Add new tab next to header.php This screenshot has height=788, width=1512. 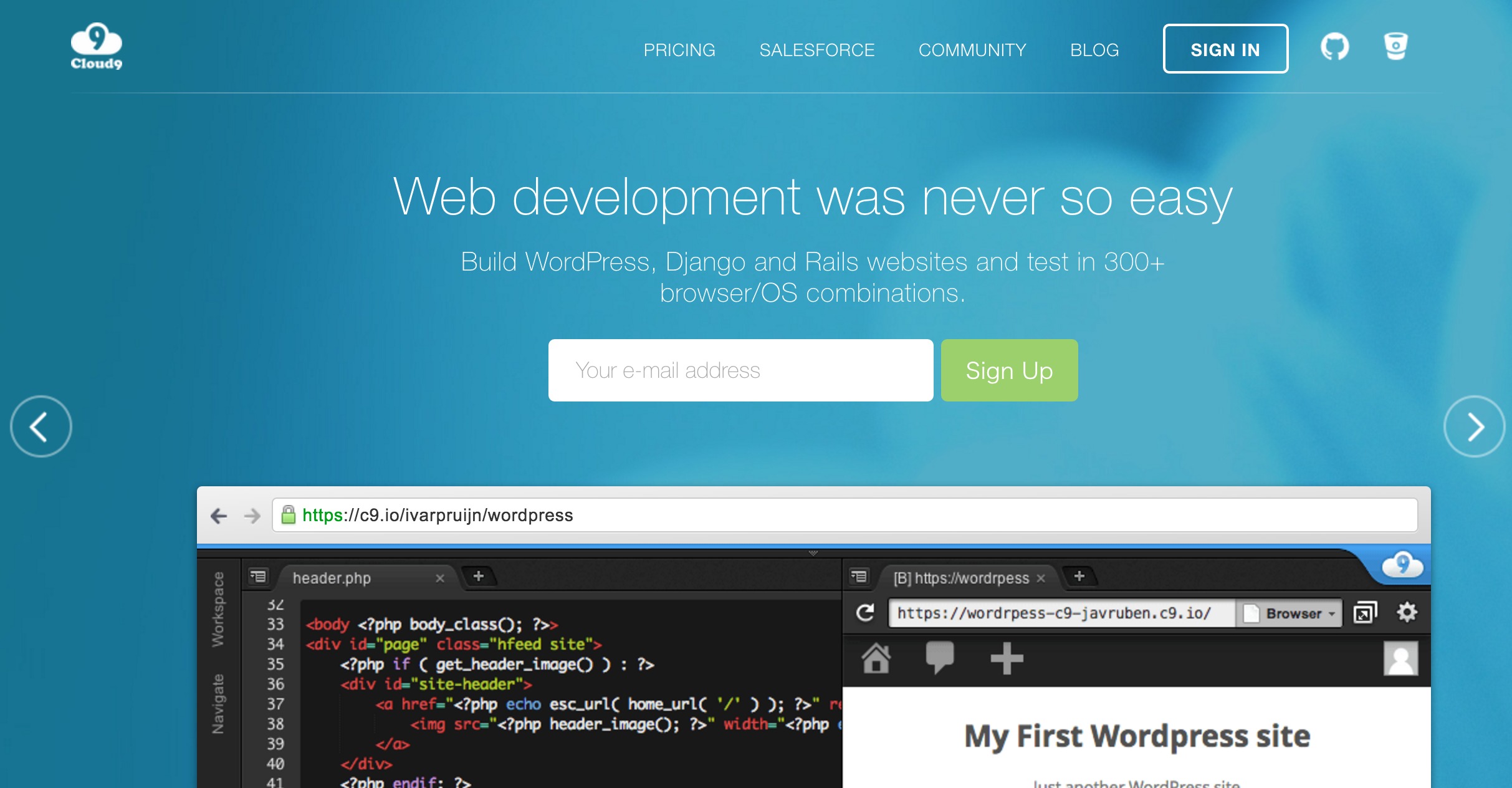[x=479, y=577]
